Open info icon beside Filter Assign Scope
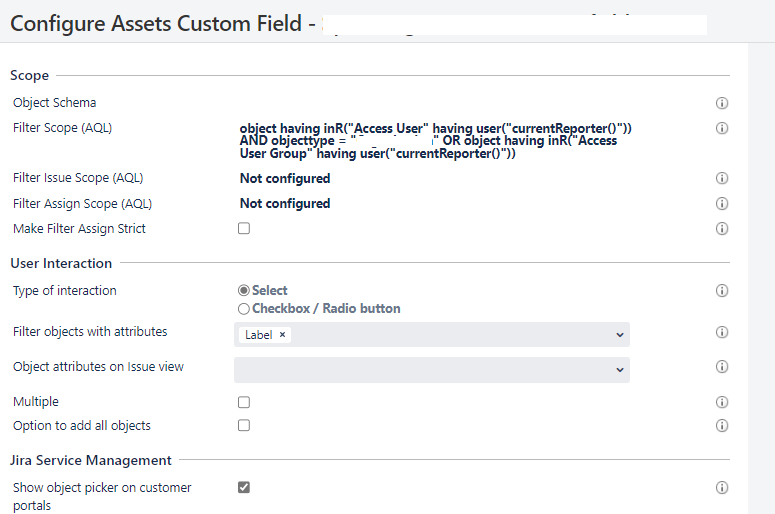This screenshot has width=775, height=514. [722, 203]
